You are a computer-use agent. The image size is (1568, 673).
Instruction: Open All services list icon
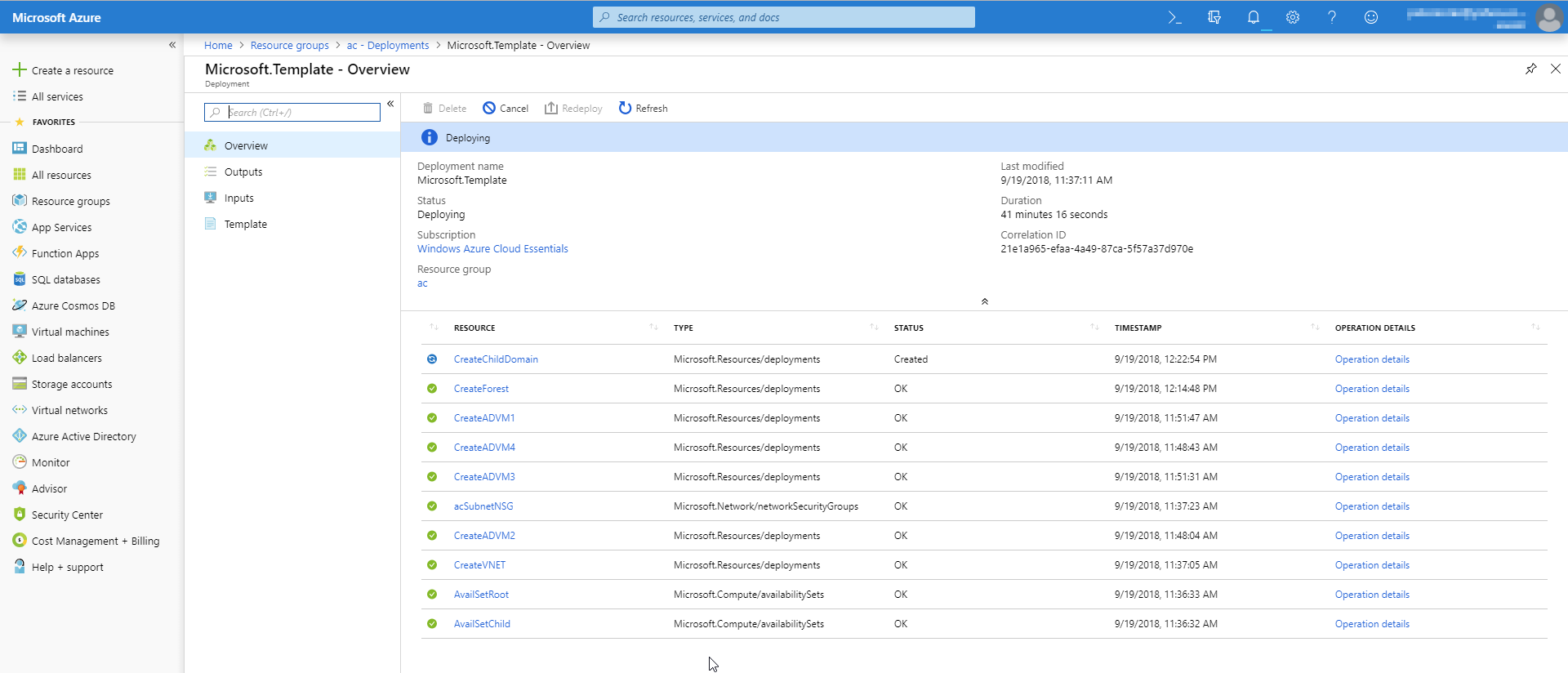click(20, 96)
